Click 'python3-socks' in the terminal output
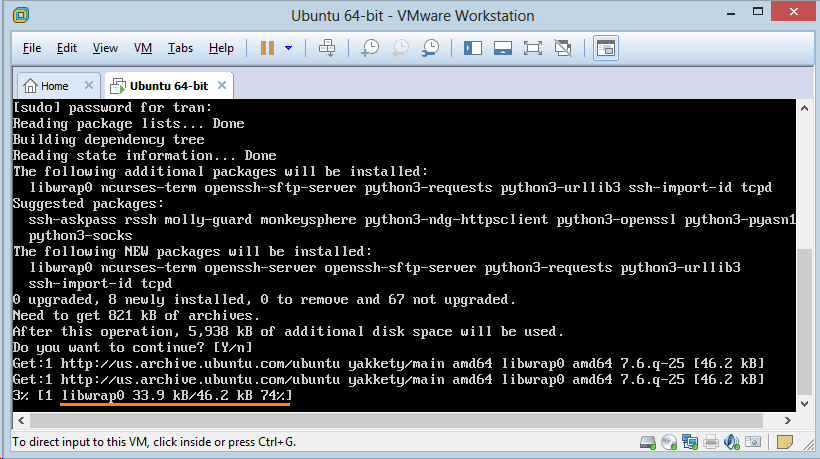Viewport: 820px width, 459px height. [81, 236]
